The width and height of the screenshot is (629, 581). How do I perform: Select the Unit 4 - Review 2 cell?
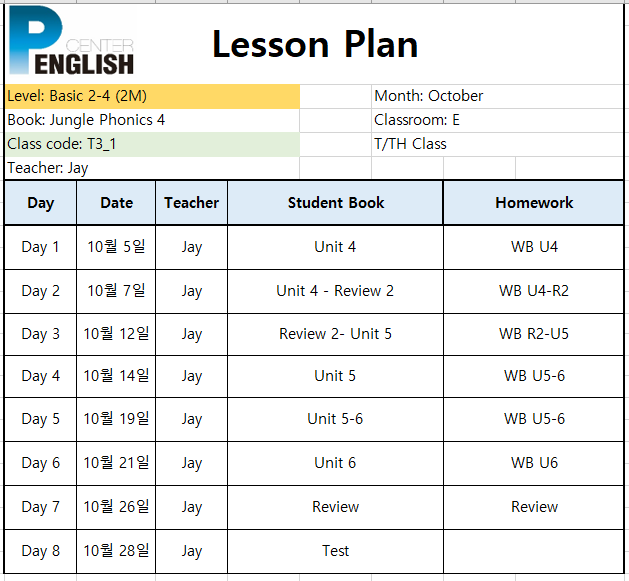(335, 291)
